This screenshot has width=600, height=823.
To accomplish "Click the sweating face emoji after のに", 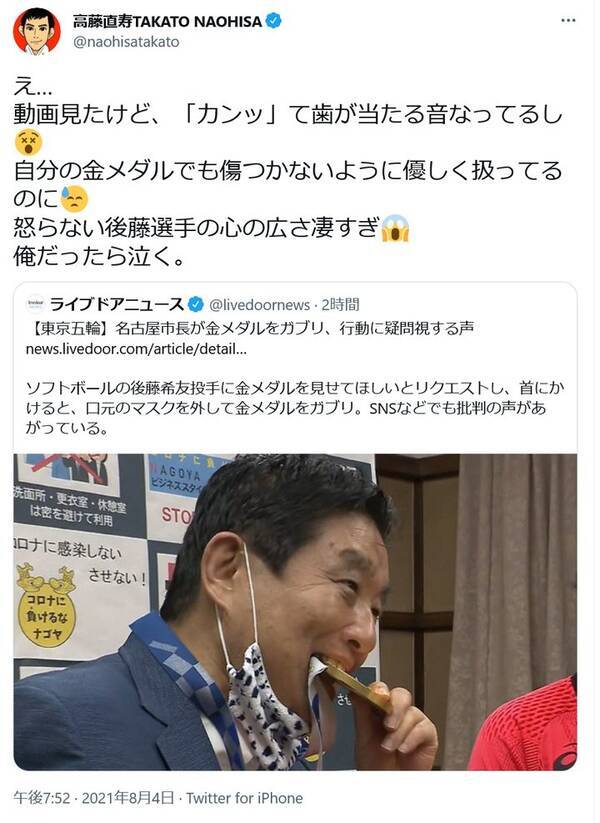I will [73, 198].
